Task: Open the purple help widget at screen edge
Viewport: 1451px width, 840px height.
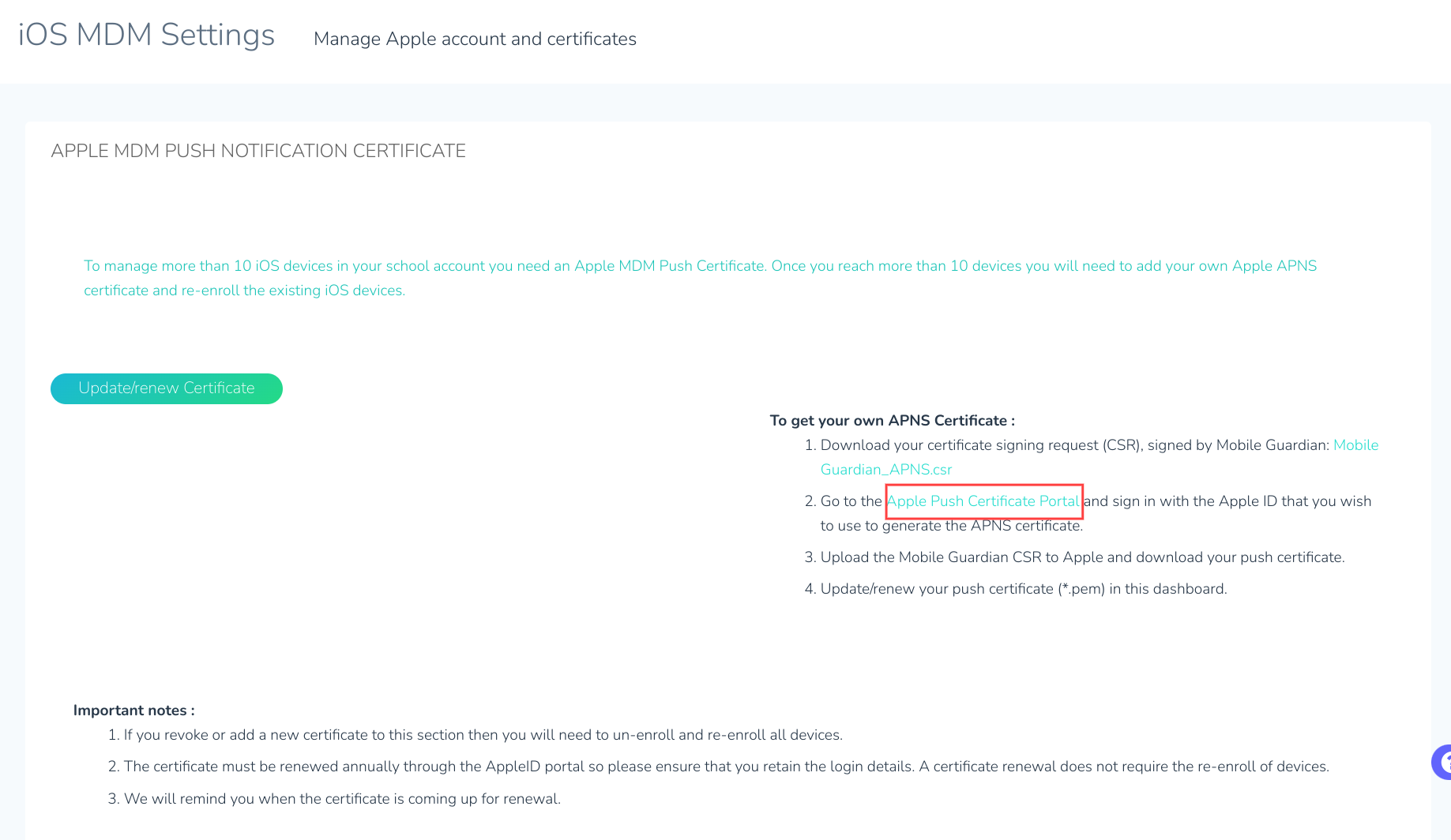Action: 1442,762
